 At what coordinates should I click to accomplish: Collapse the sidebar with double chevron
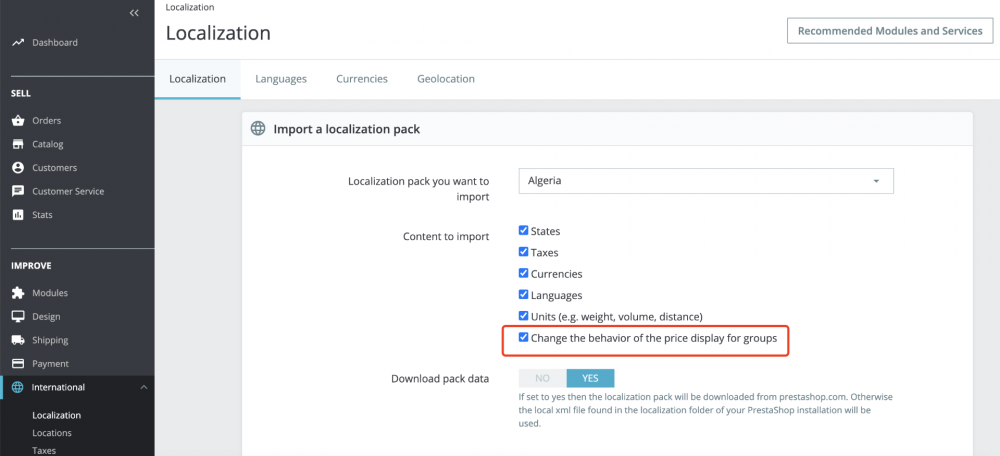(134, 13)
